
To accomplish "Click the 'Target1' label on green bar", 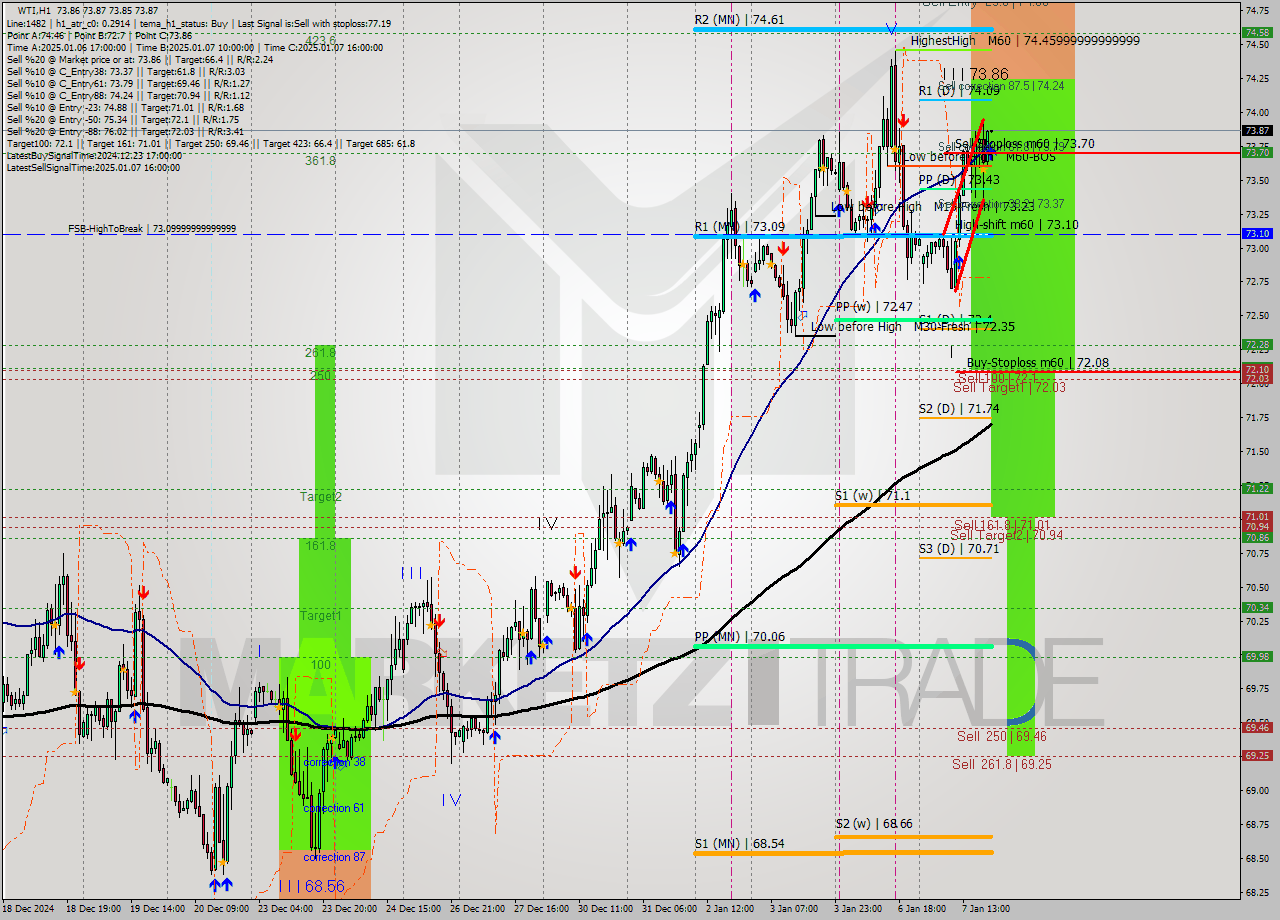I will pos(321,616).
